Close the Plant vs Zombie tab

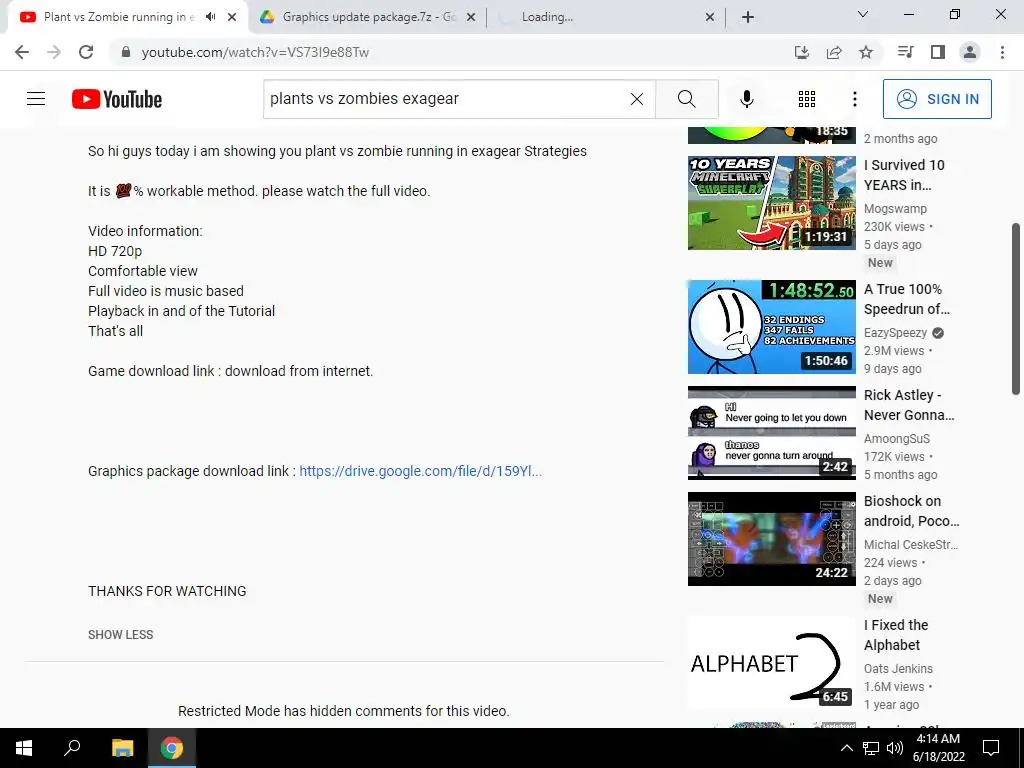tap(232, 17)
